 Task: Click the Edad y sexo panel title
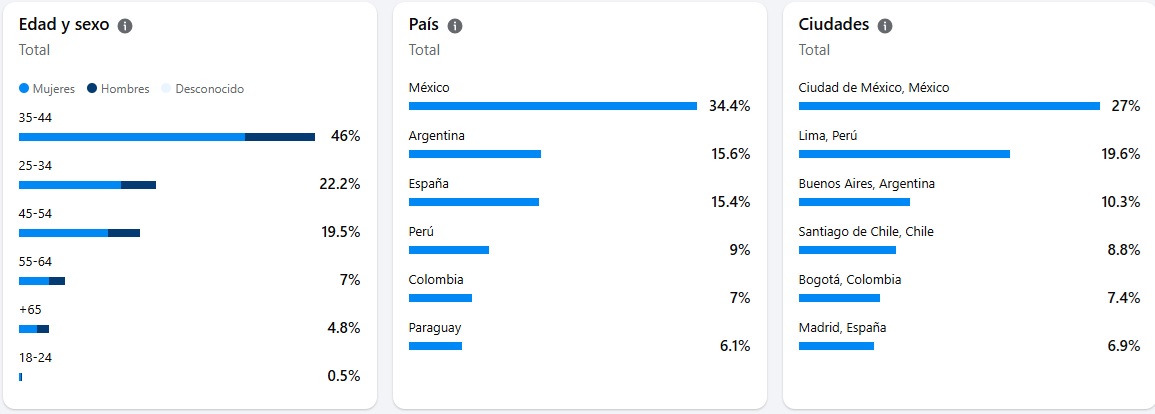62,26
